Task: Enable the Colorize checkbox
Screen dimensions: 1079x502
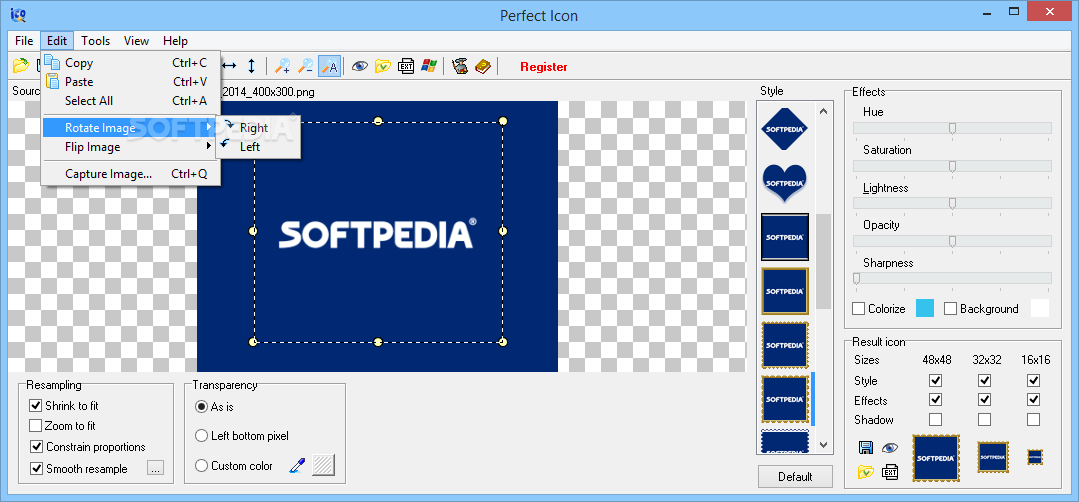Action: [x=858, y=309]
